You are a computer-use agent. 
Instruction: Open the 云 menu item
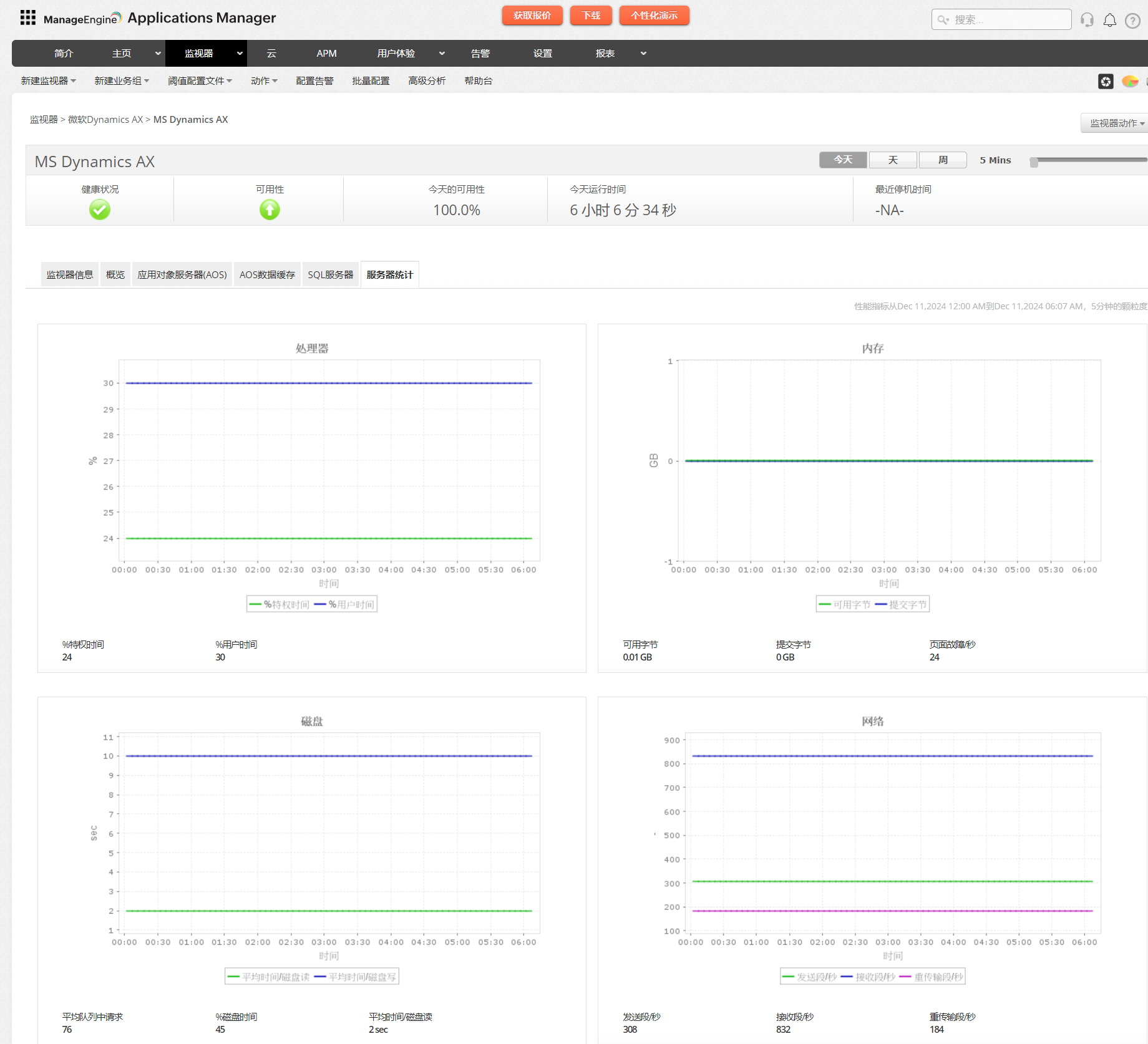(271, 54)
